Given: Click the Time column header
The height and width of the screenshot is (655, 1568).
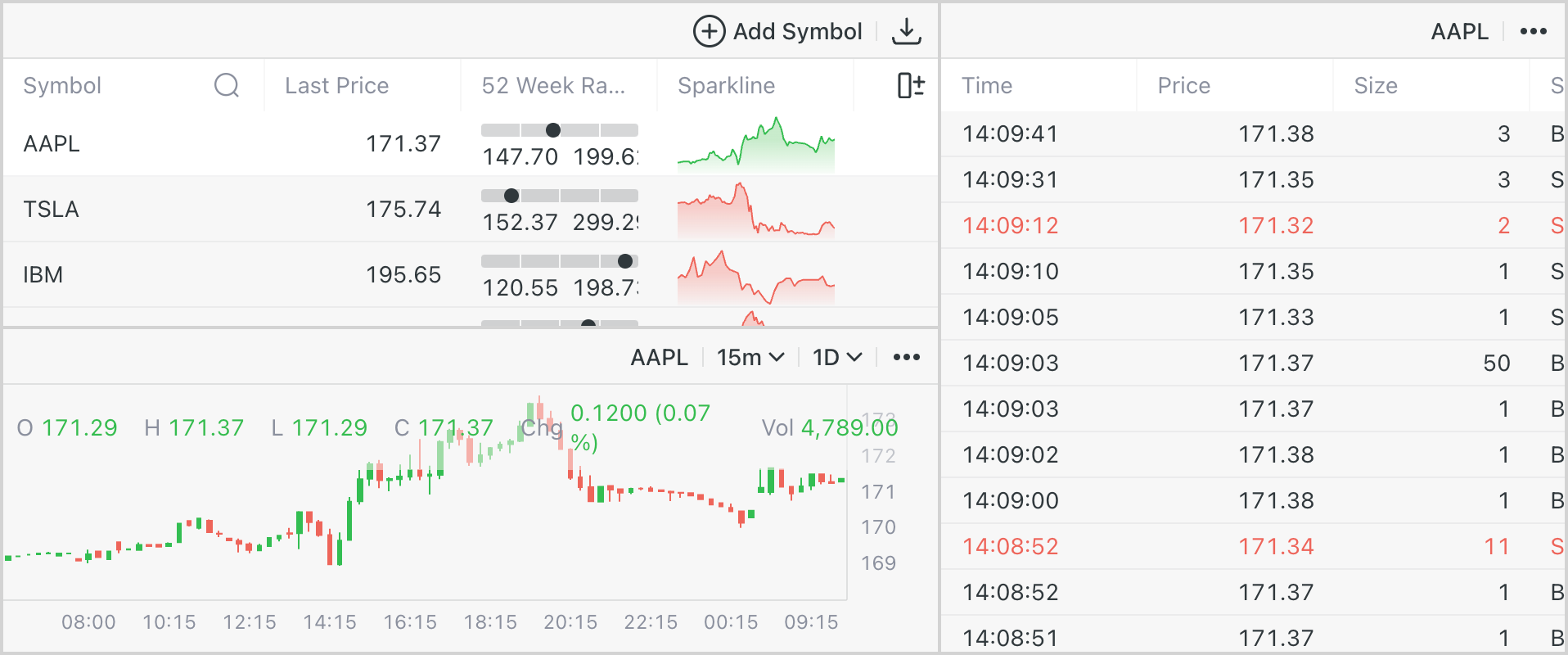Looking at the screenshot, I should pyautogui.click(x=987, y=85).
